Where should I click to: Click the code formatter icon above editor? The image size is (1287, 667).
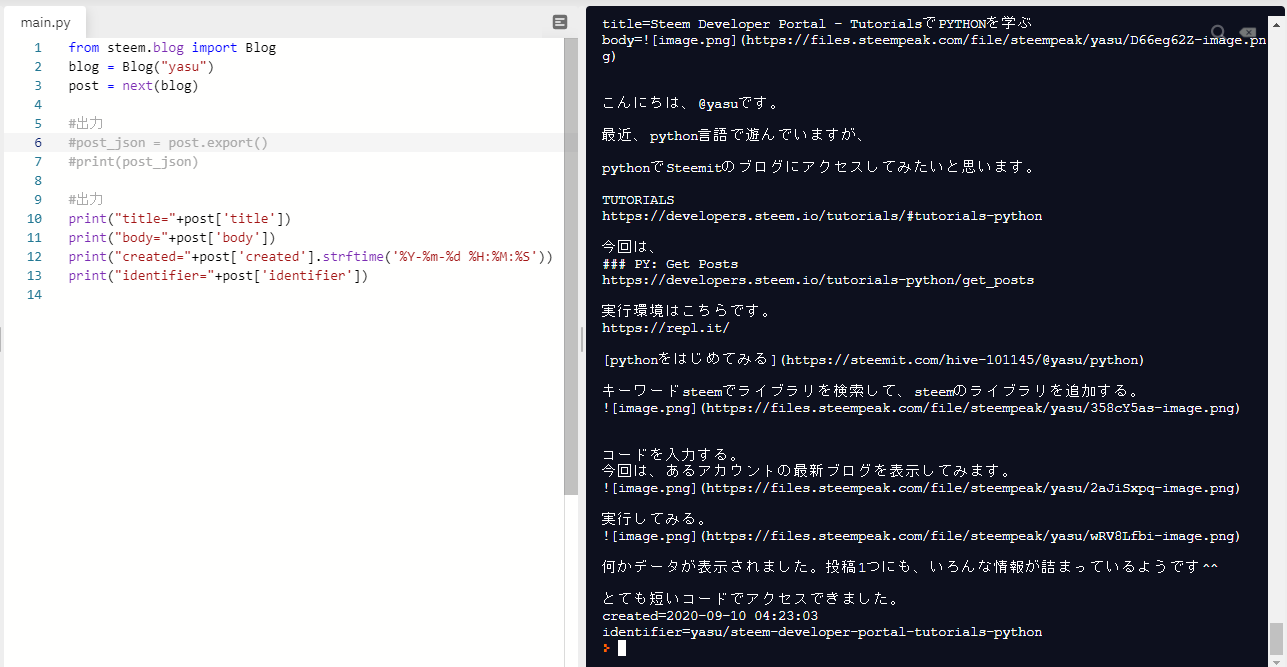click(x=560, y=22)
